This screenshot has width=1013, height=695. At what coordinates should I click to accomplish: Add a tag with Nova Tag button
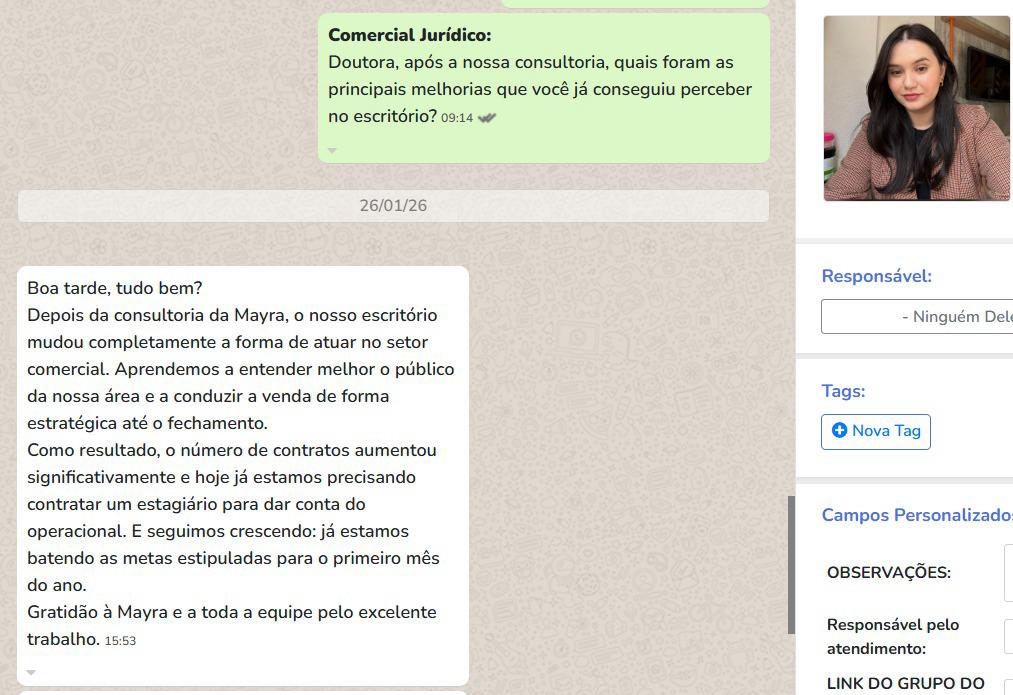tap(875, 431)
